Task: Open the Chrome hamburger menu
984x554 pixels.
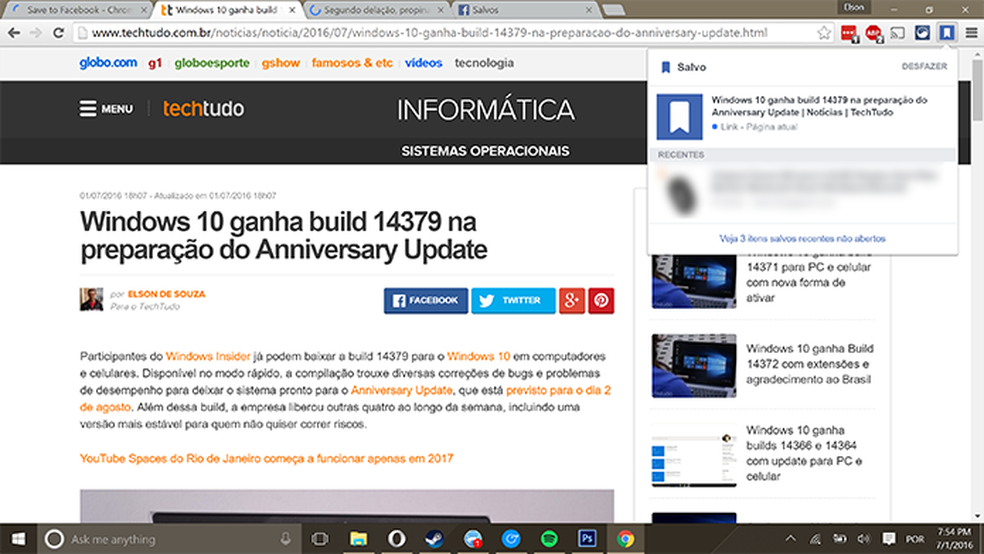Action: click(971, 33)
